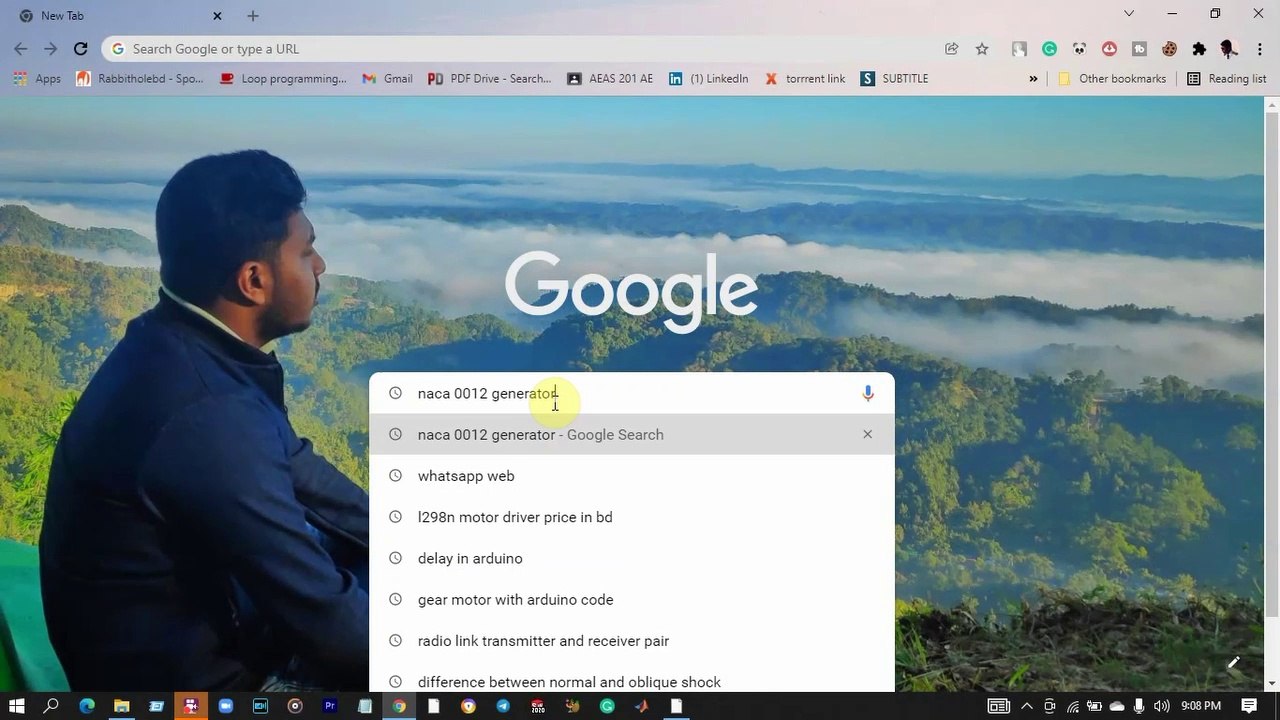1280x720 pixels.
Task: Expand the hidden bookmarks overflow chevron
Action: (x=1033, y=79)
